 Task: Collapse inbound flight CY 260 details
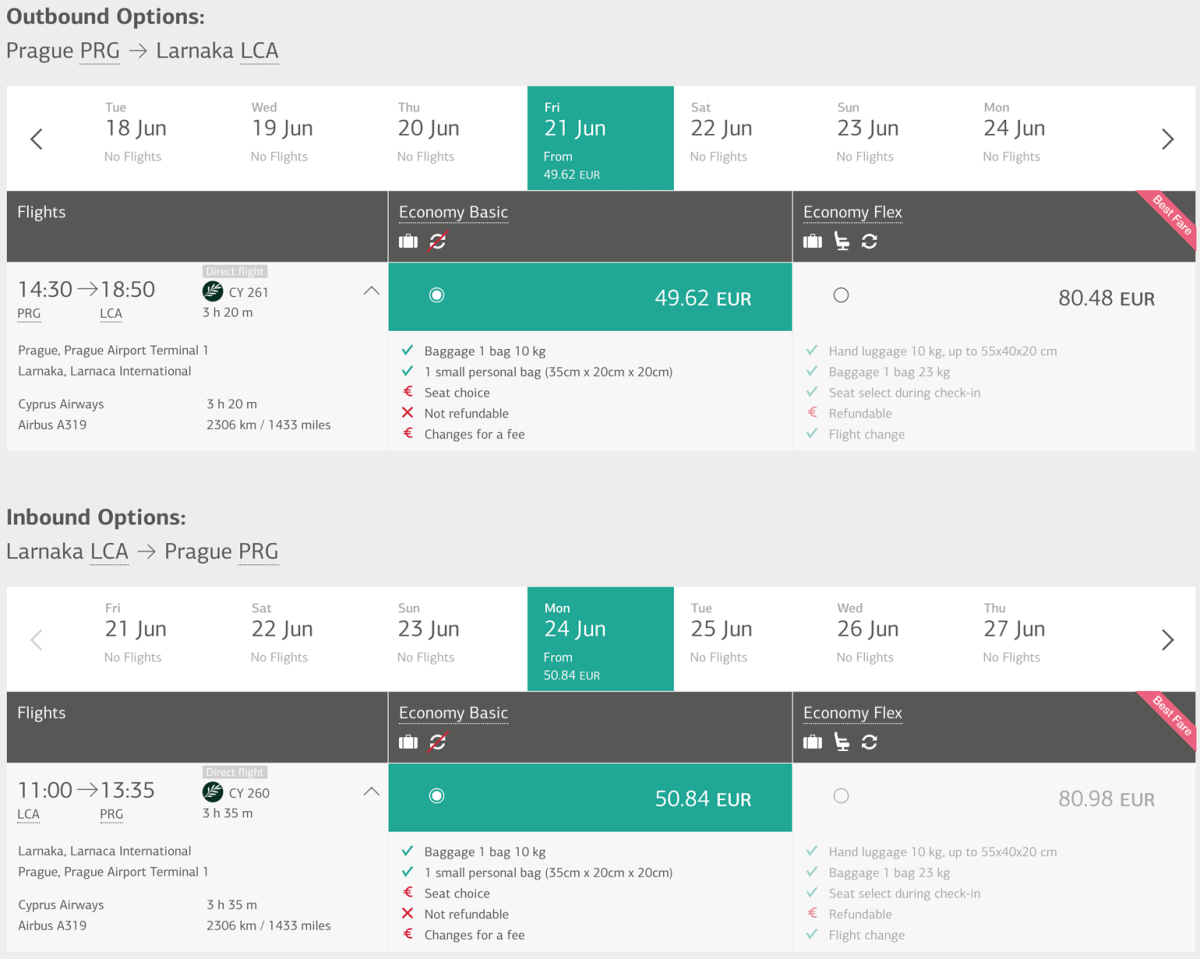tap(371, 792)
